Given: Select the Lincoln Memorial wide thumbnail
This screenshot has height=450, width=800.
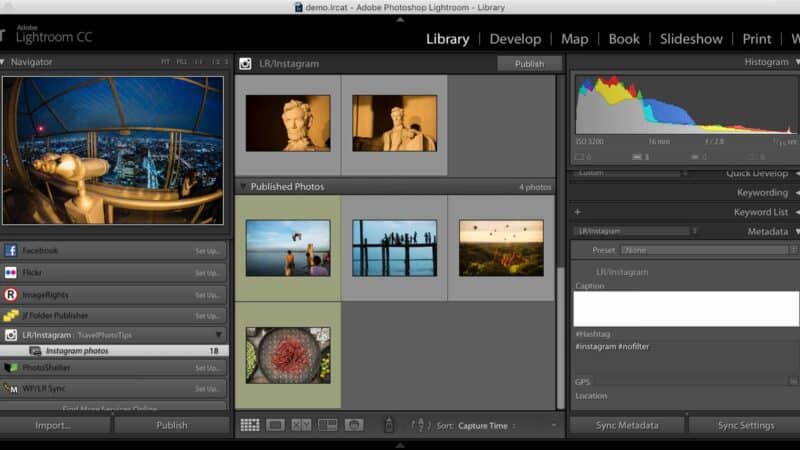Looking at the screenshot, I should click(x=394, y=123).
